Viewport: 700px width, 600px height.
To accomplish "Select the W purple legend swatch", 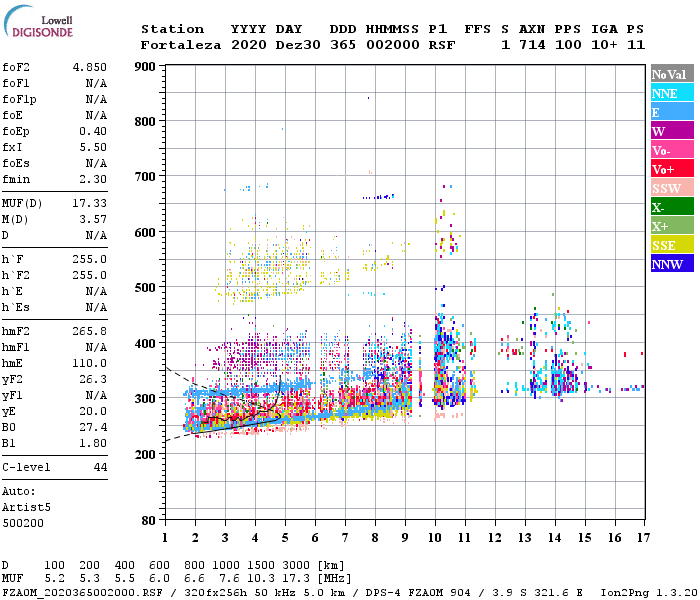I will coord(672,131).
